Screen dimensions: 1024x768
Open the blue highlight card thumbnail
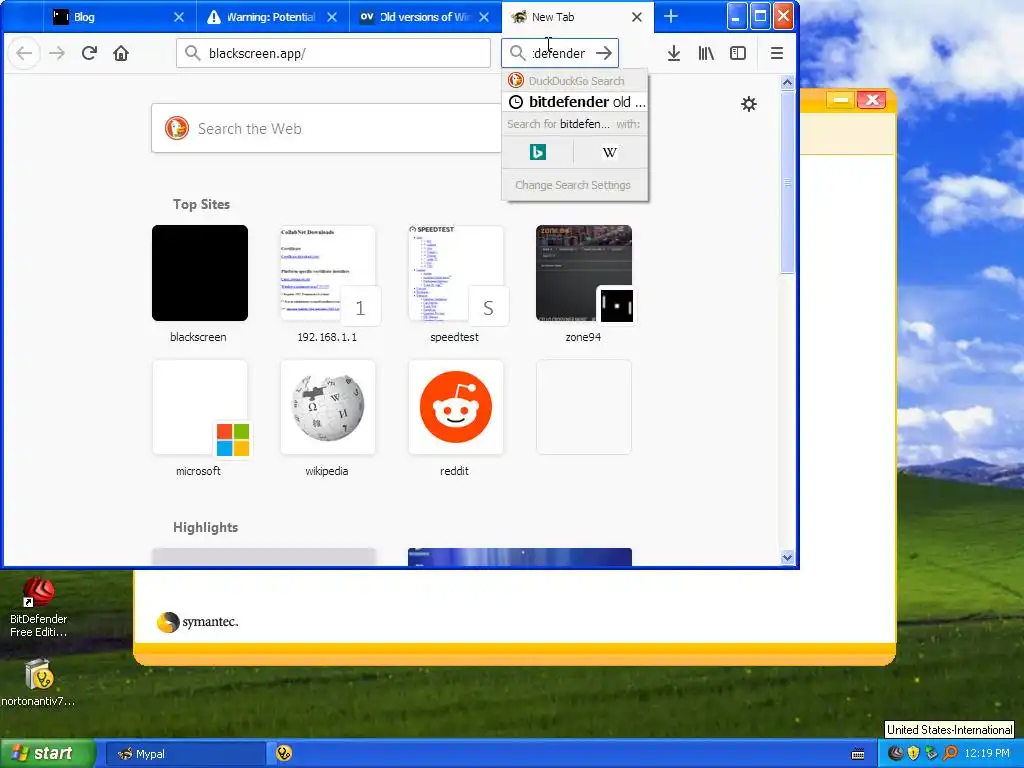(520, 557)
